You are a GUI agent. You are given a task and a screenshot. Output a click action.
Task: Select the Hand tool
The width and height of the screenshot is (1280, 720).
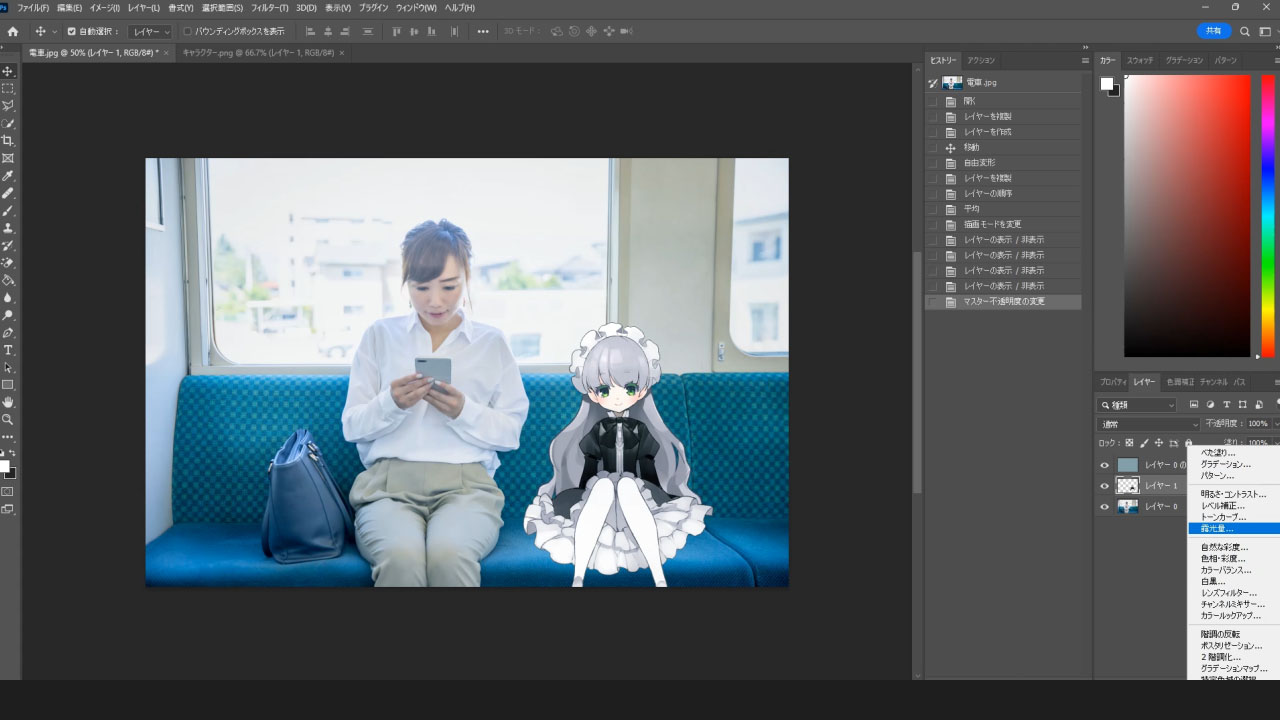pyautogui.click(x=8, y=402)
